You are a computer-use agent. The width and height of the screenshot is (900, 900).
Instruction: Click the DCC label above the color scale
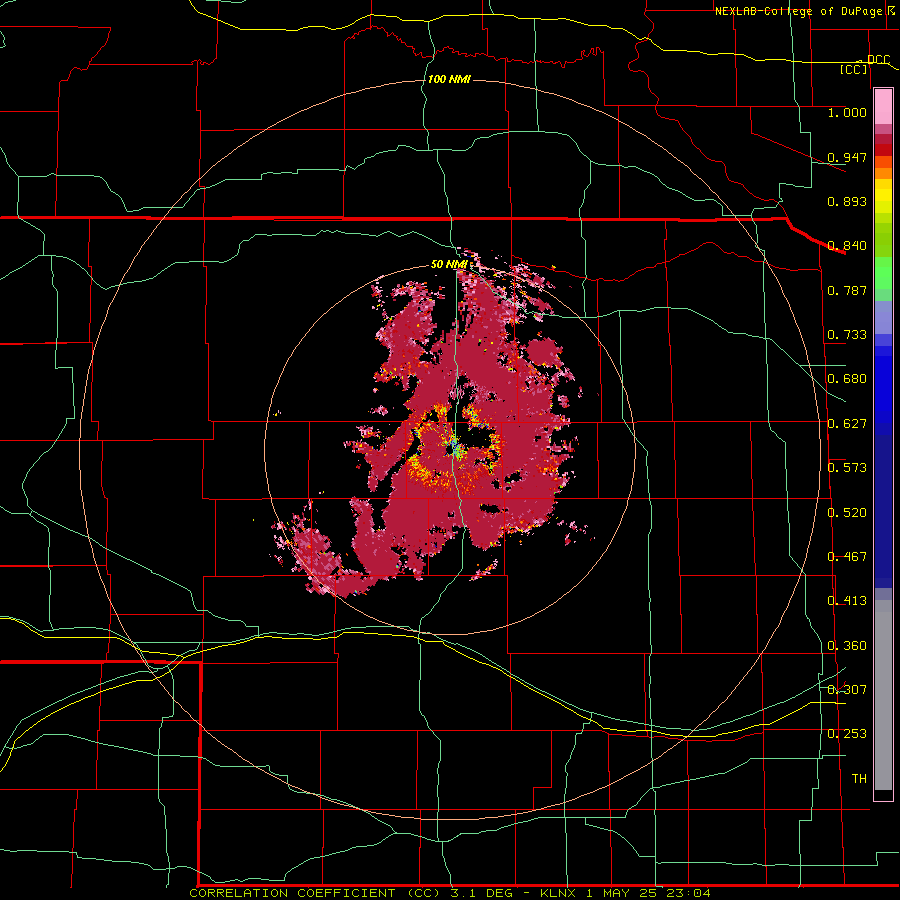pos(878,59)
